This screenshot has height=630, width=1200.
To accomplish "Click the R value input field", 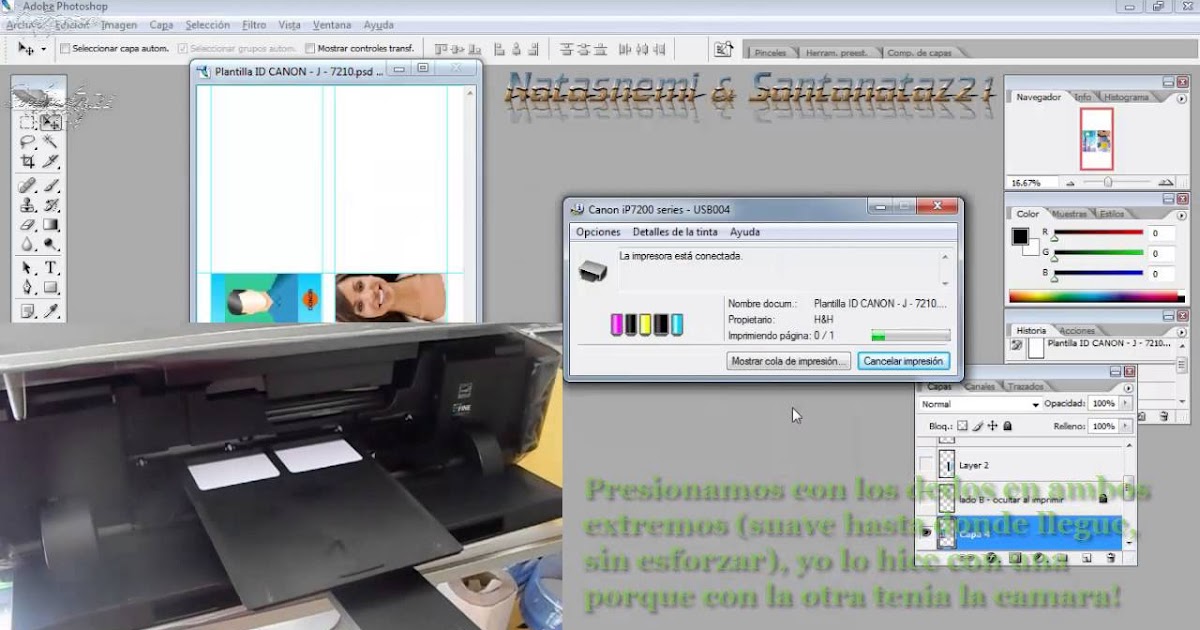I will pos(1161,233).
